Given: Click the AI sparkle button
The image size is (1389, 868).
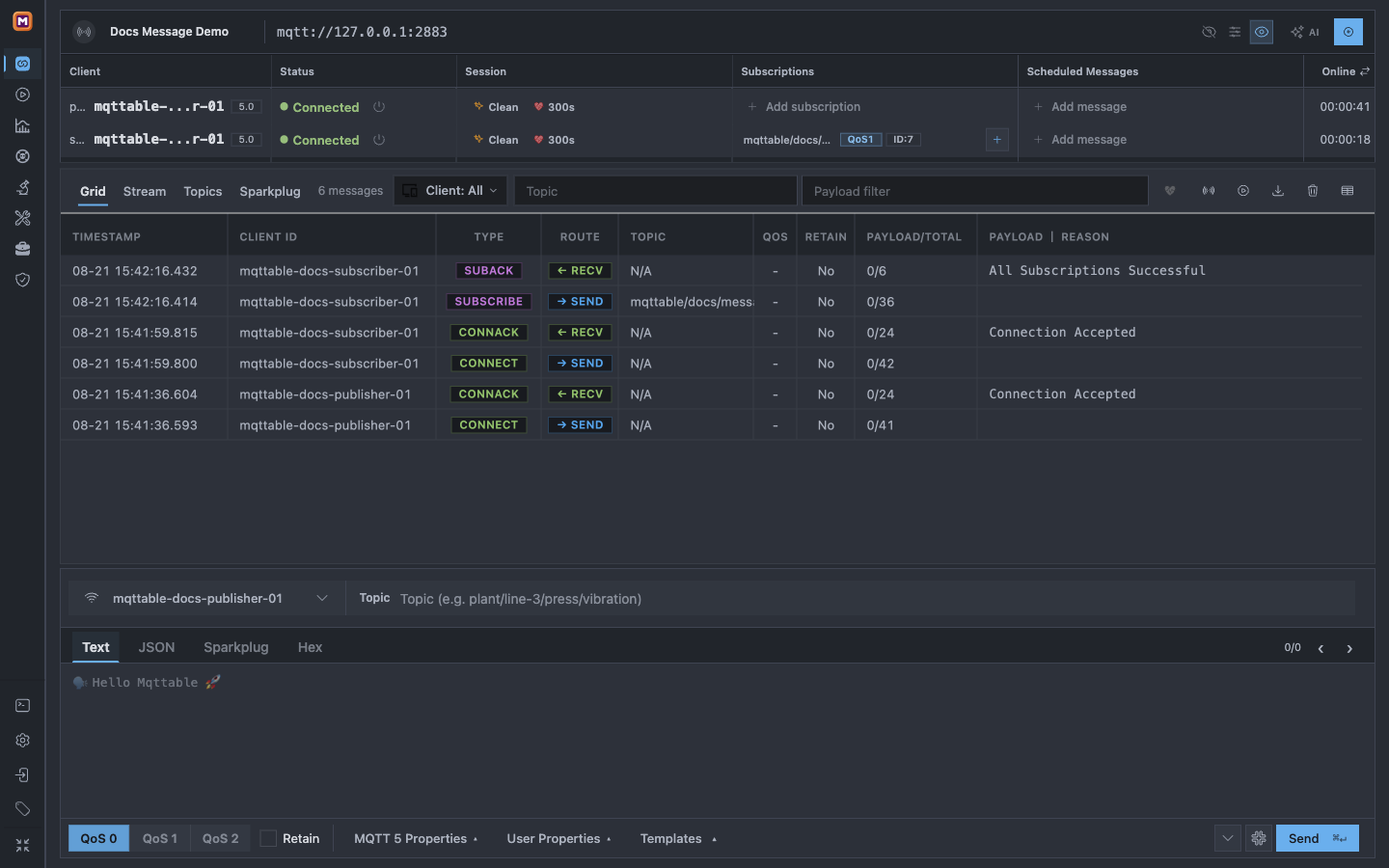Looking at the screenshot, I should pyautogui.click(x=1305, y=32).
